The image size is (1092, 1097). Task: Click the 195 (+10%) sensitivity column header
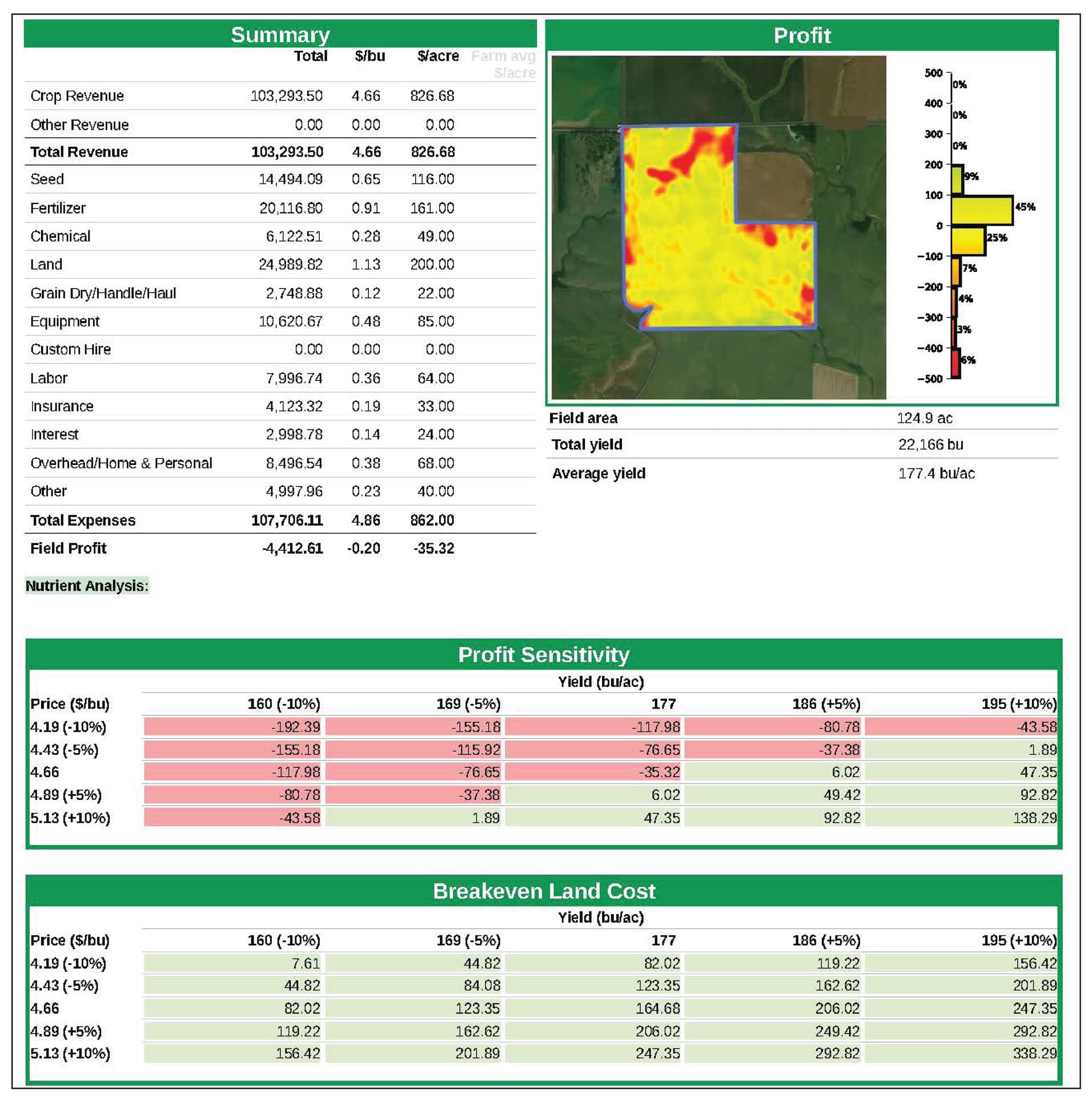[x=1019, y=704]
